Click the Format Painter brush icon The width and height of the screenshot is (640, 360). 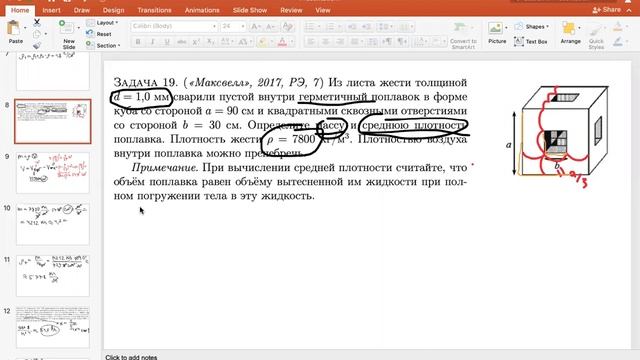coord(37,46)
